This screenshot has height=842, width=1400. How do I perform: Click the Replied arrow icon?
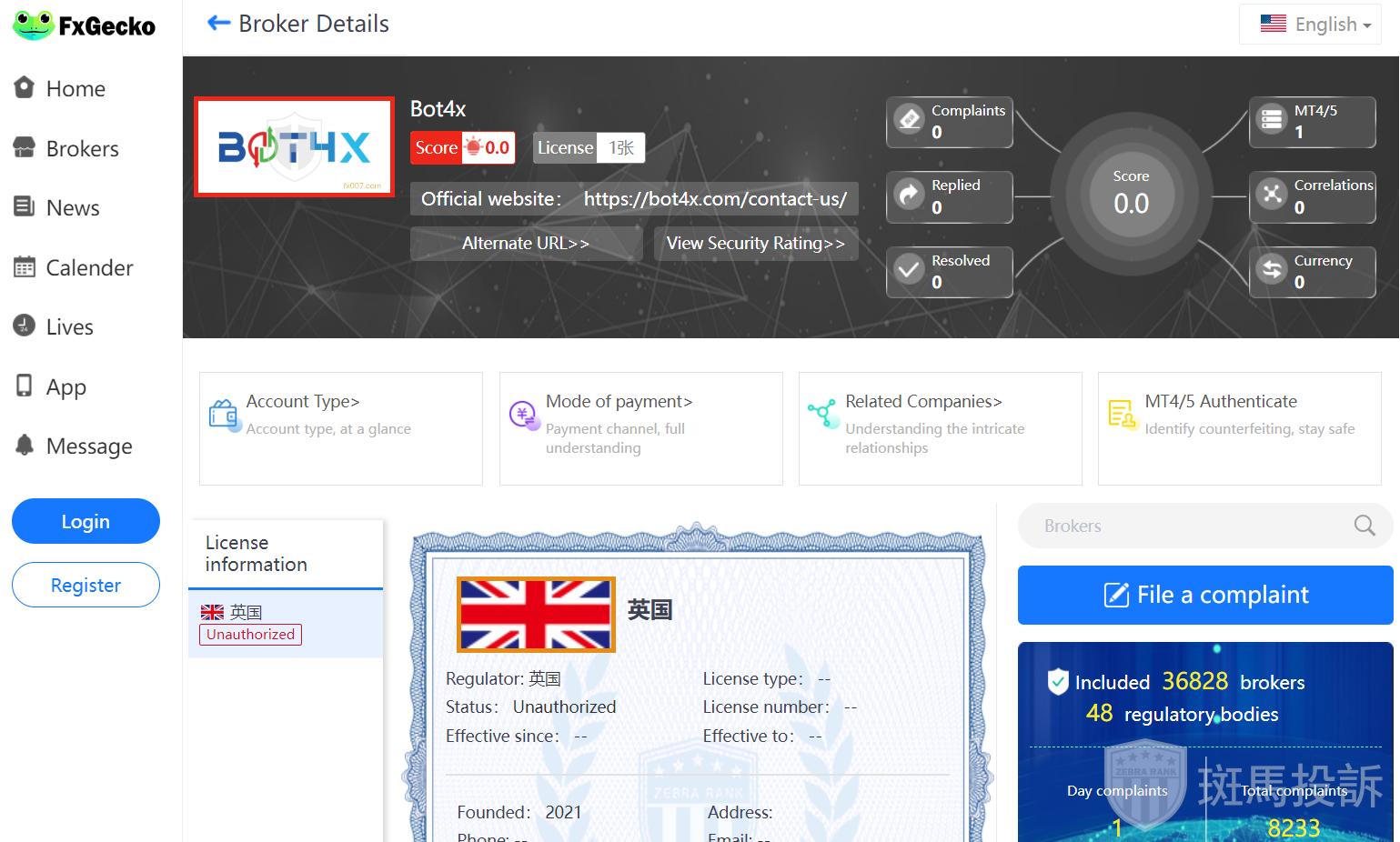pos(909,195)
